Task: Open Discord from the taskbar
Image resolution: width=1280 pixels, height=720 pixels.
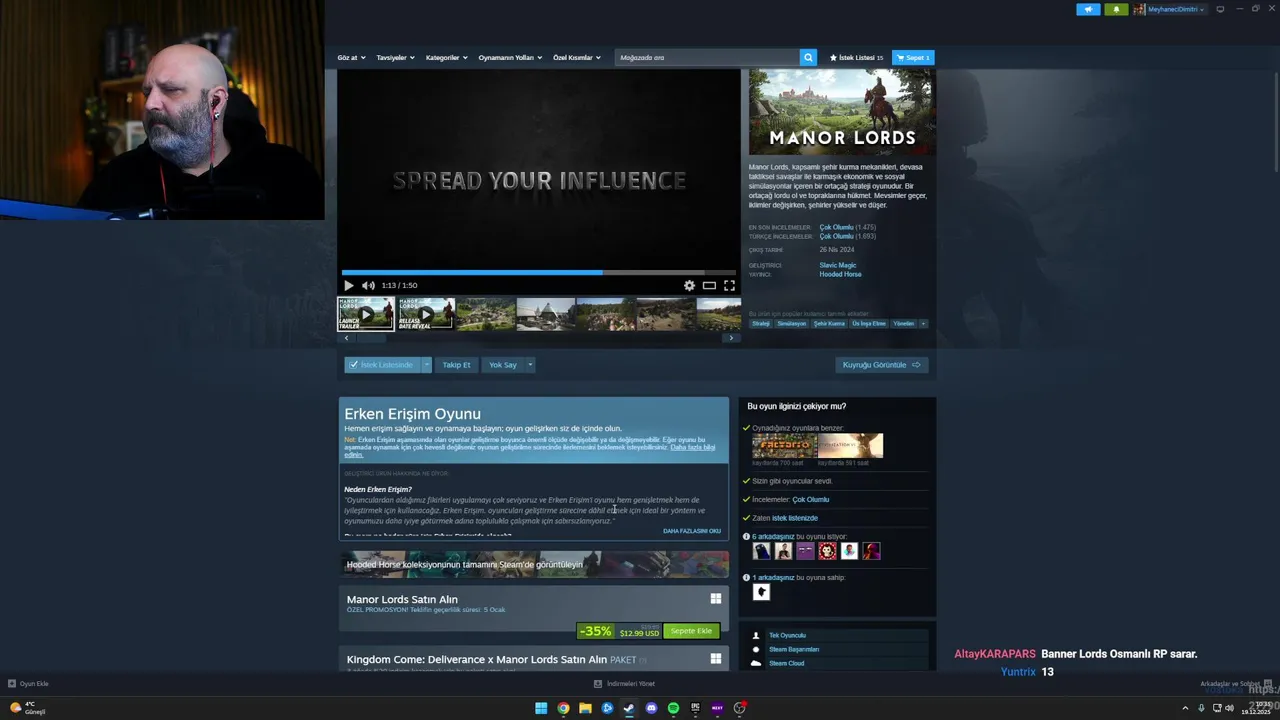Action: click(x=651, y=708)
